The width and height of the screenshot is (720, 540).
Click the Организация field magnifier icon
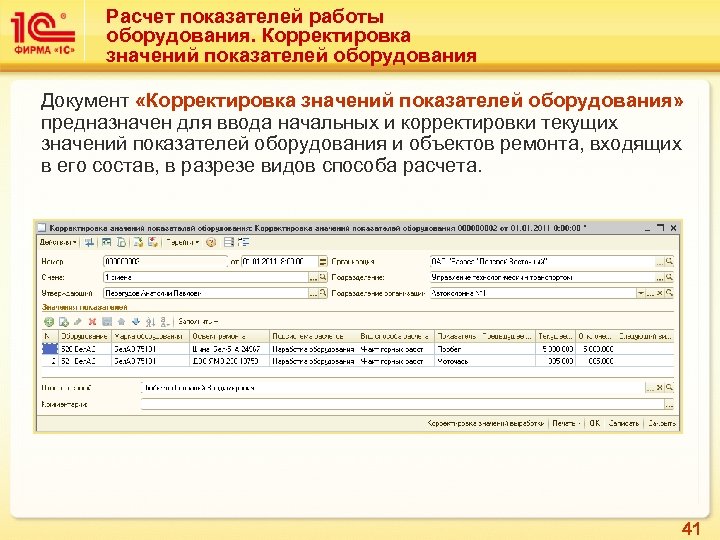click(x=669, y=261)
